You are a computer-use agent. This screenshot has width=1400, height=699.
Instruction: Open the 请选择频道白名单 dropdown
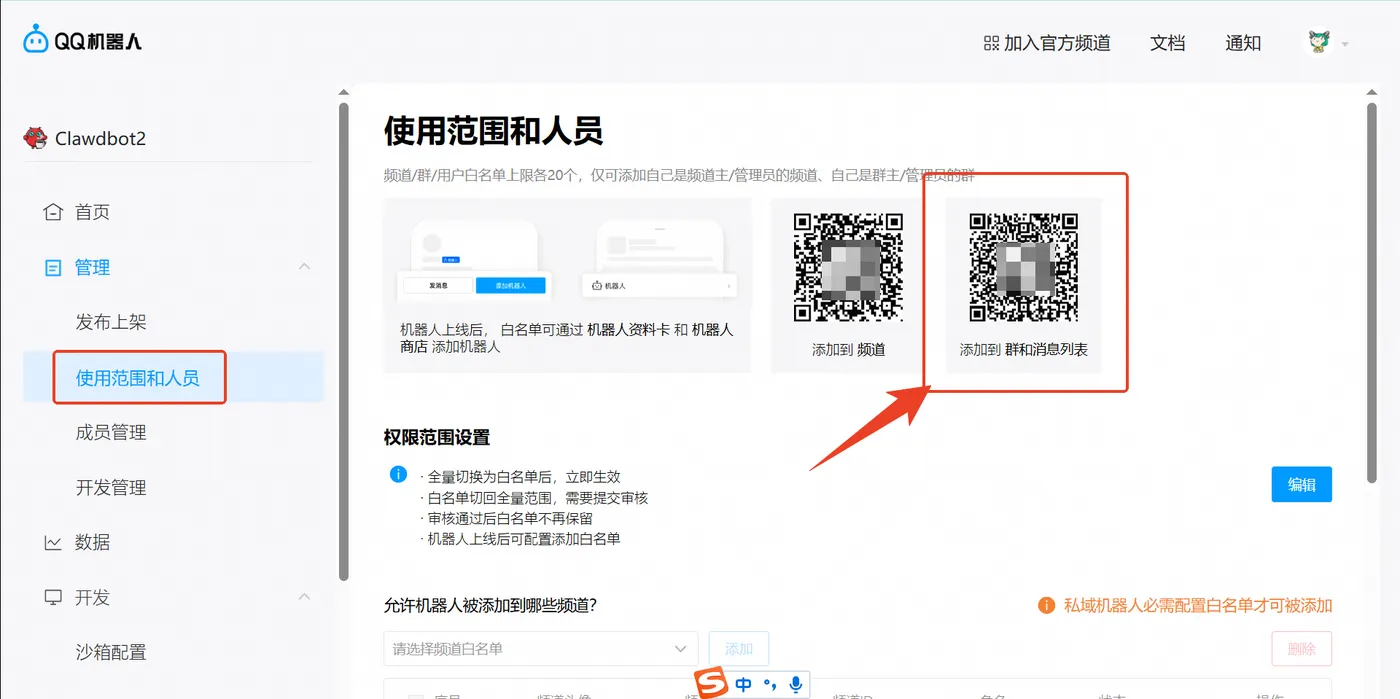tap(541, 649)
